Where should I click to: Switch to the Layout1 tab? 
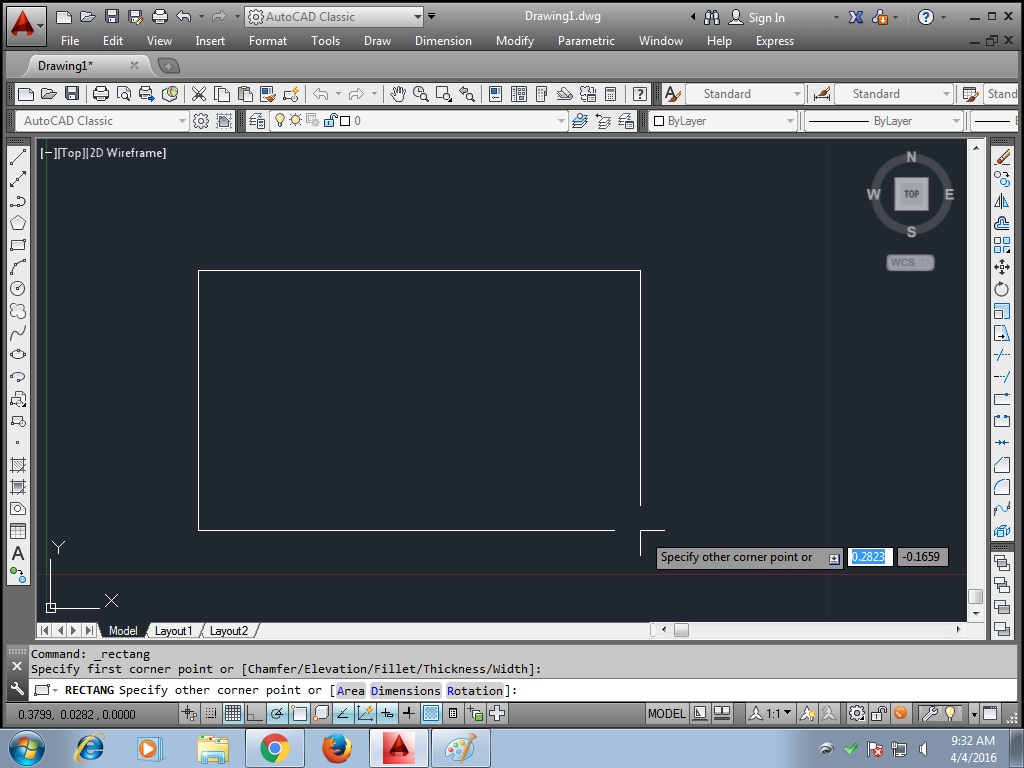click(175, 631)
